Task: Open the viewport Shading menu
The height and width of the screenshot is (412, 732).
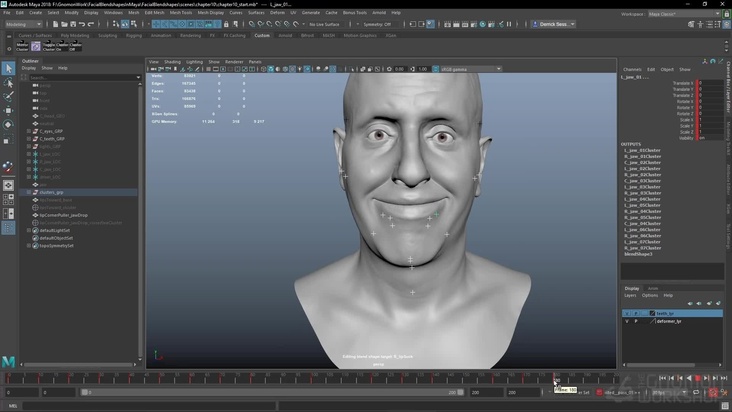Action: pyautogui.click(x=172, y=62)
